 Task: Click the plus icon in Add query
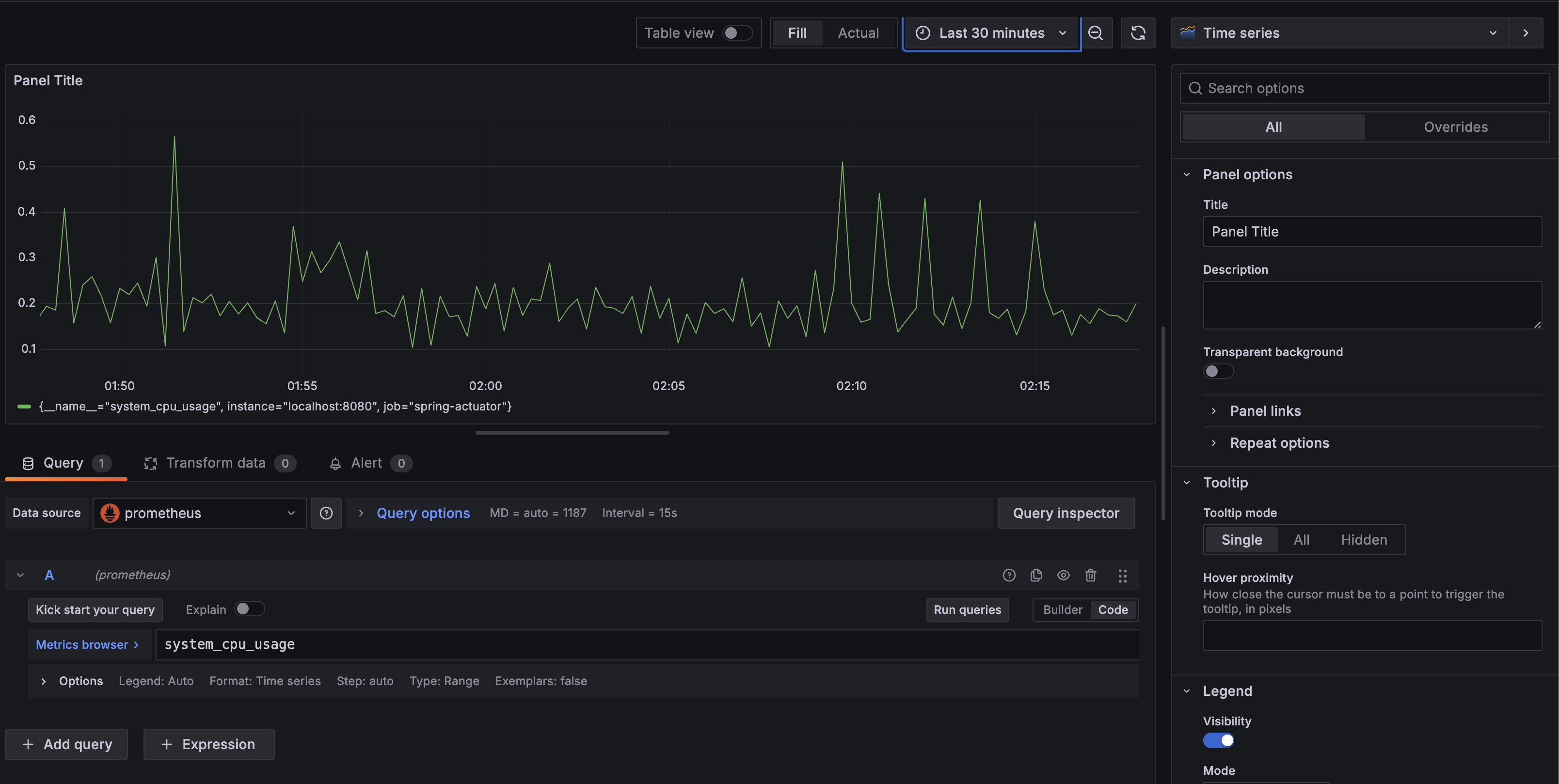[x=28, y=744]
